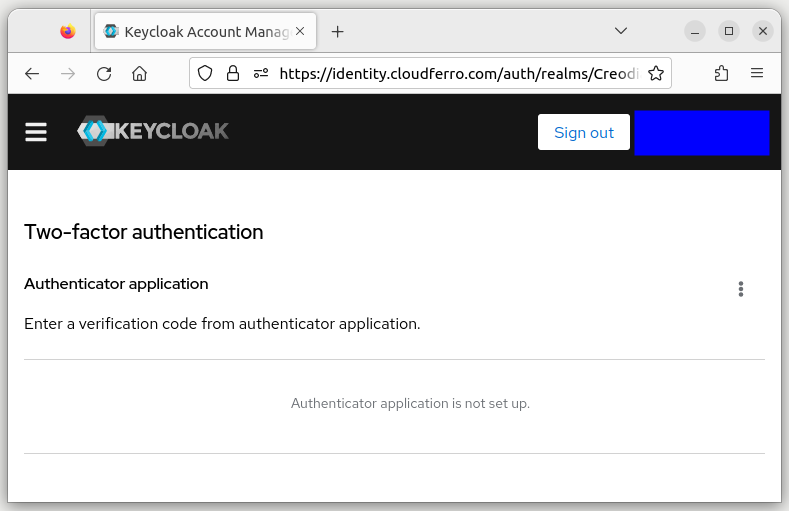Go to the browser home page
789x511 pixels.
(140, 73)
